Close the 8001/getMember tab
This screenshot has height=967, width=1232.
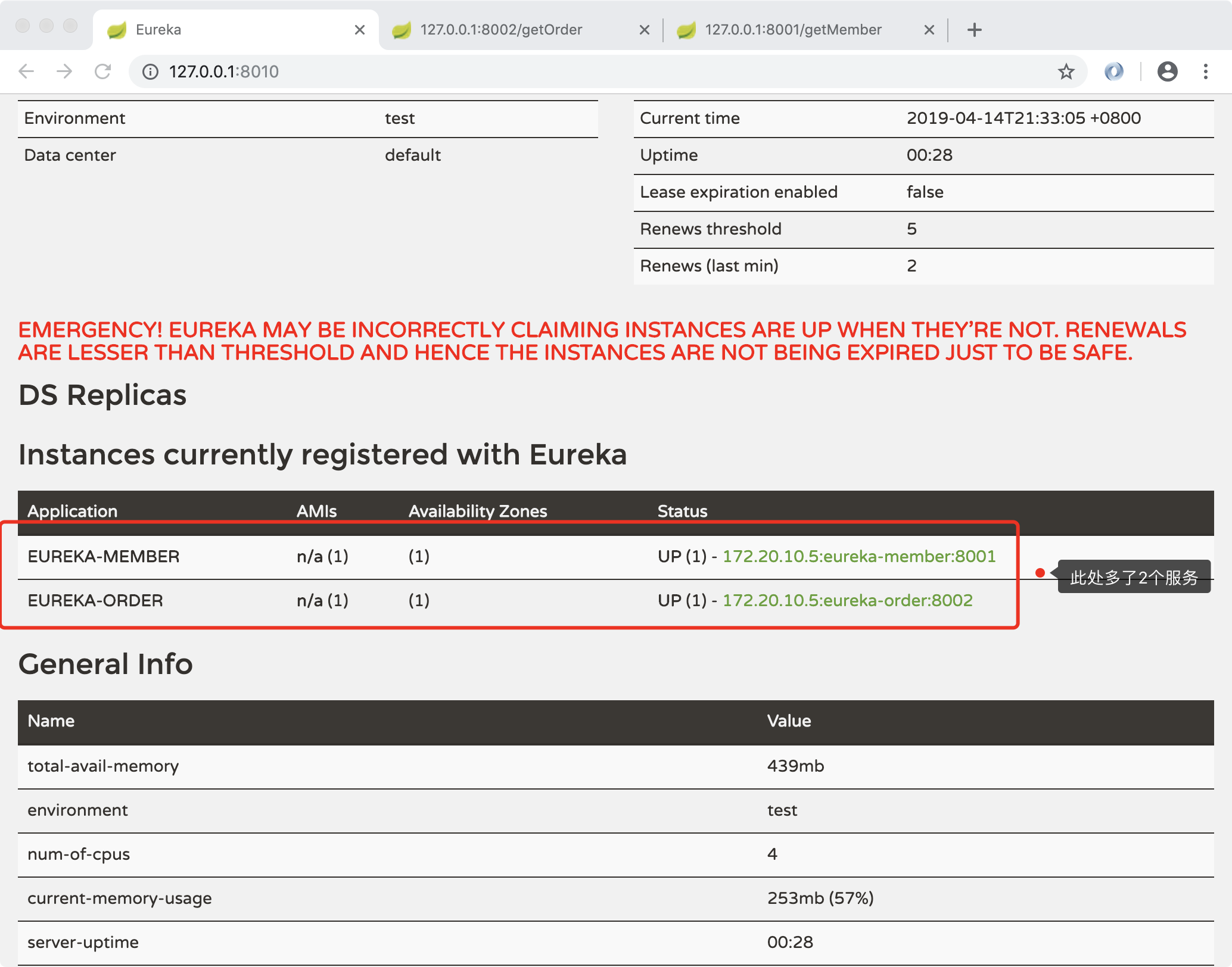(x=929, y=30)
